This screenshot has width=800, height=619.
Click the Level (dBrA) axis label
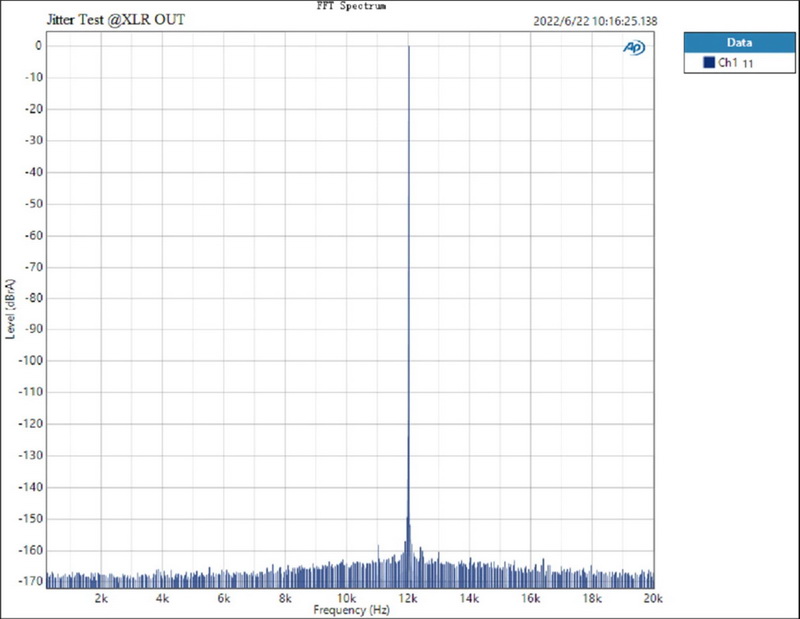11,303
